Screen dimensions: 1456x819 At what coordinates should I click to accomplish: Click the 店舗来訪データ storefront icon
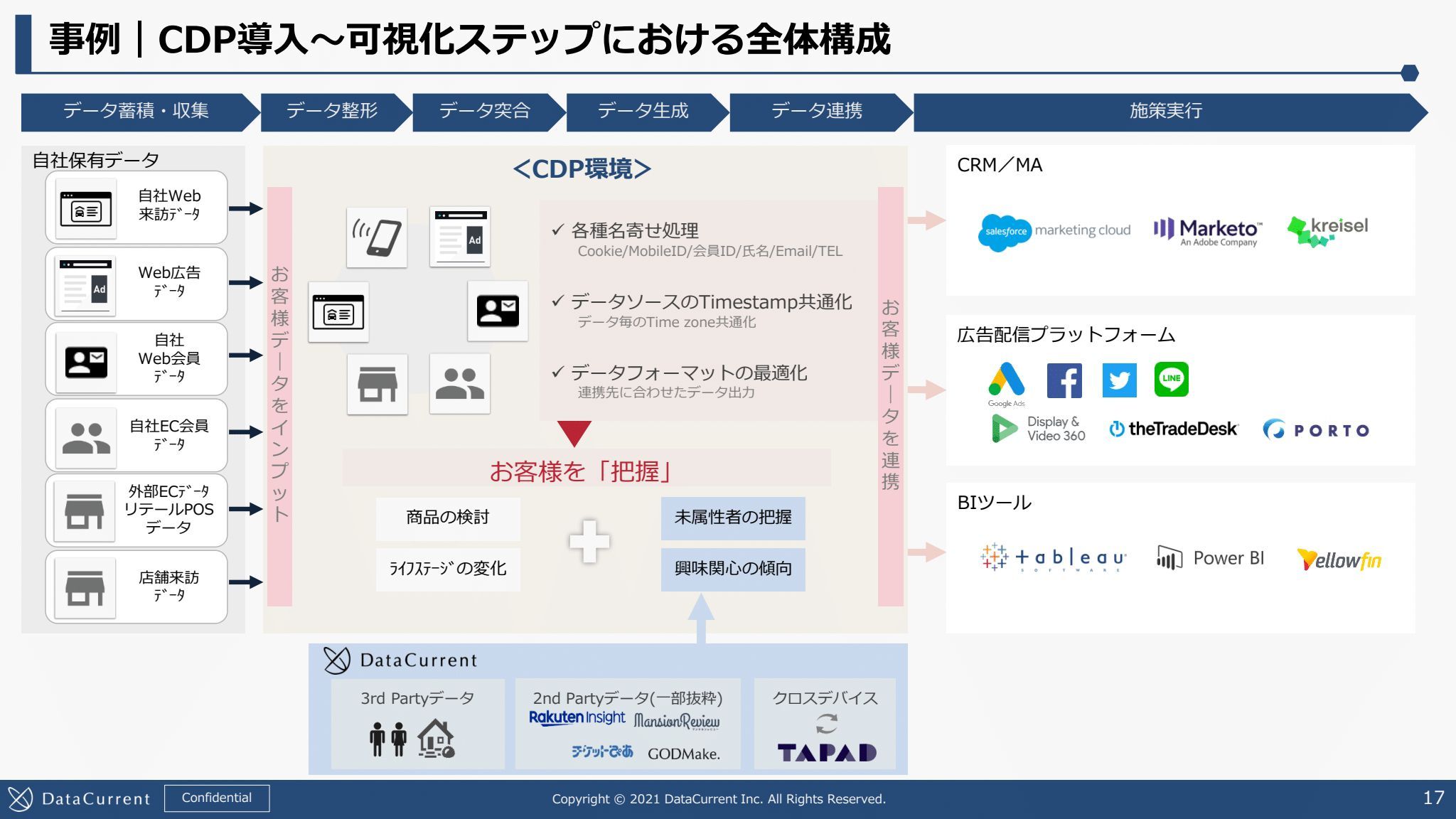click(x=85, y=588)
